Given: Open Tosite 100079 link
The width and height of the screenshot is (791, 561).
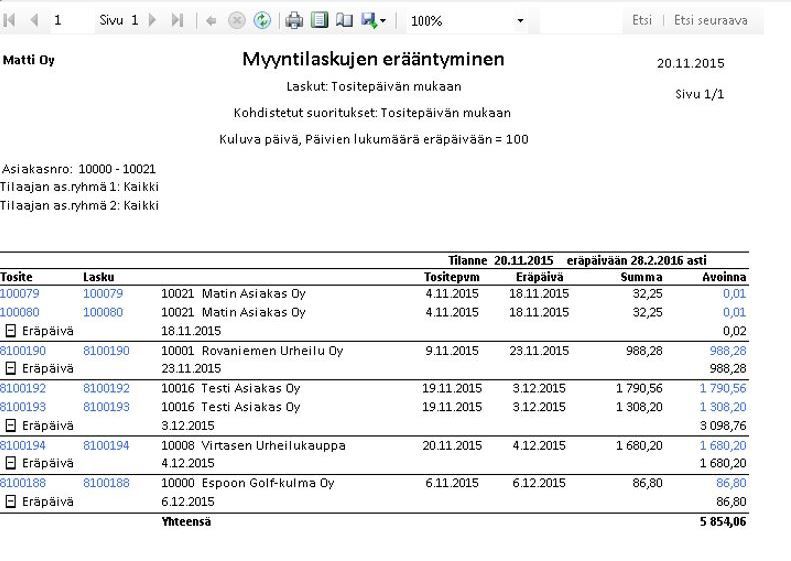Looking at the screenshot, I should click(20, 294).
